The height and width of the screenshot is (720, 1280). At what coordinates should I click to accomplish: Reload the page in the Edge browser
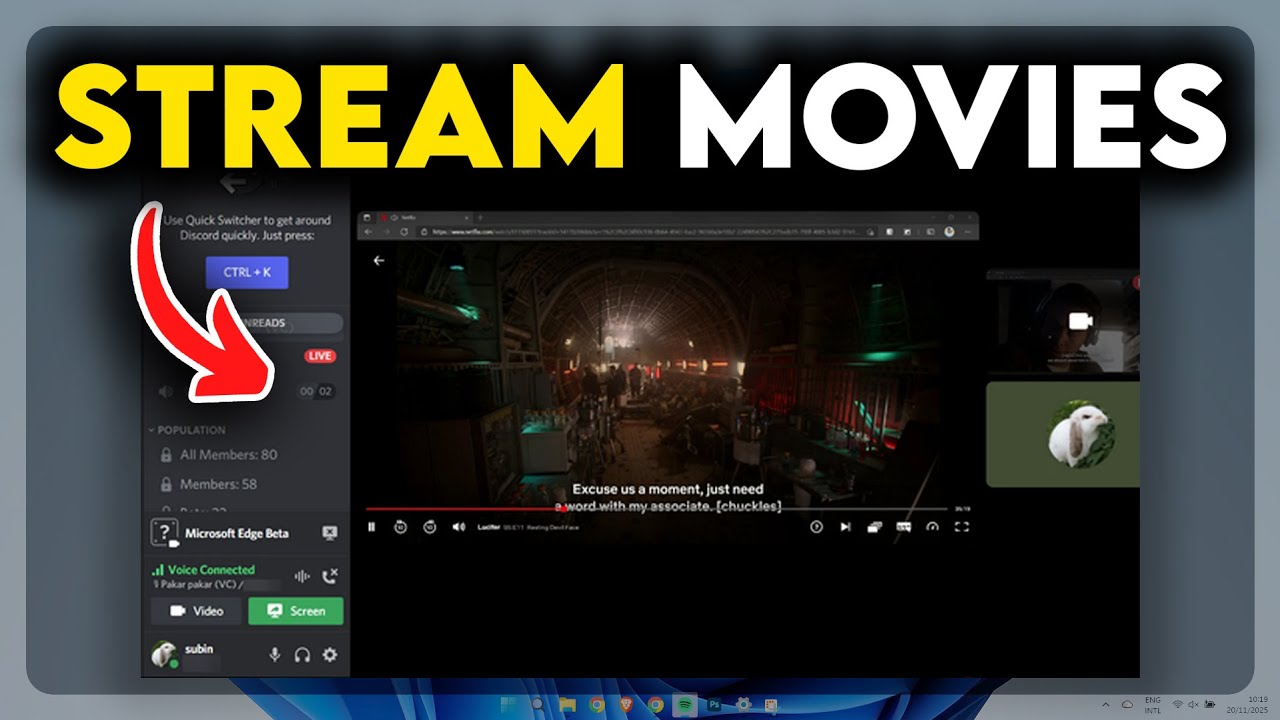pos(403,231)
